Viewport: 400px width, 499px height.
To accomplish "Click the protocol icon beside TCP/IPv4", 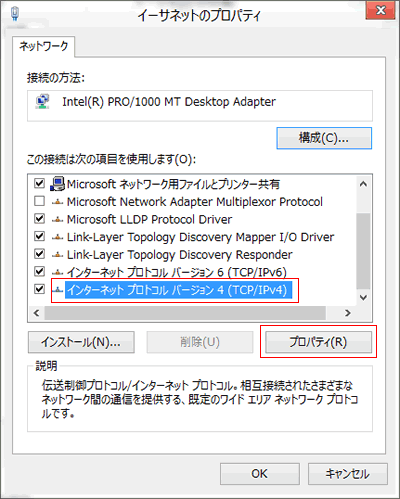I will click(x=58, y=290).
